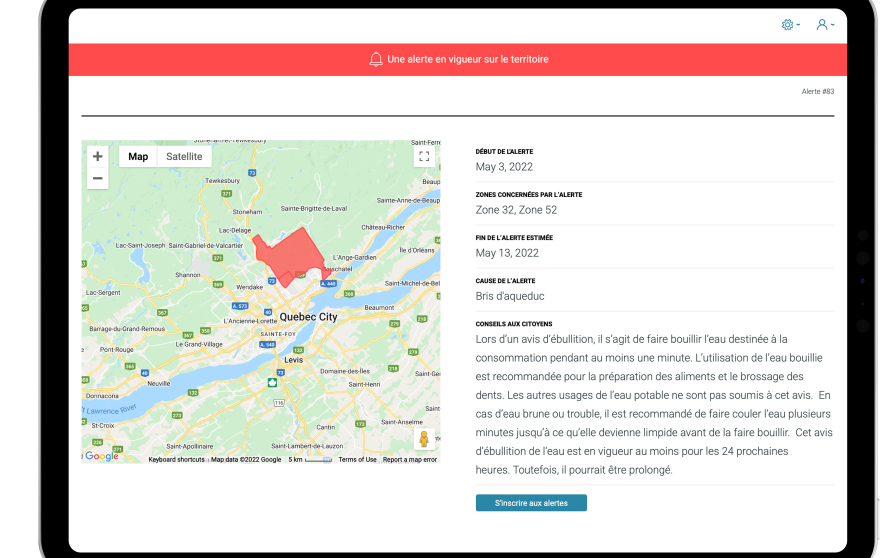The height and width of the screenshot is (558, 893).
Task: Click the May 3, 2022 start date
Action: click(x=504, y=167)
